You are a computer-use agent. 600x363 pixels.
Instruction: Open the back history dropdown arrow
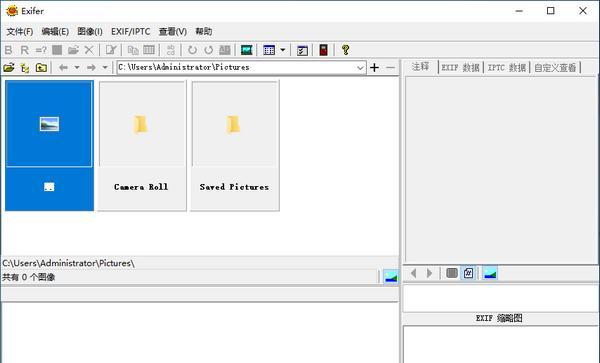[77, 68]
